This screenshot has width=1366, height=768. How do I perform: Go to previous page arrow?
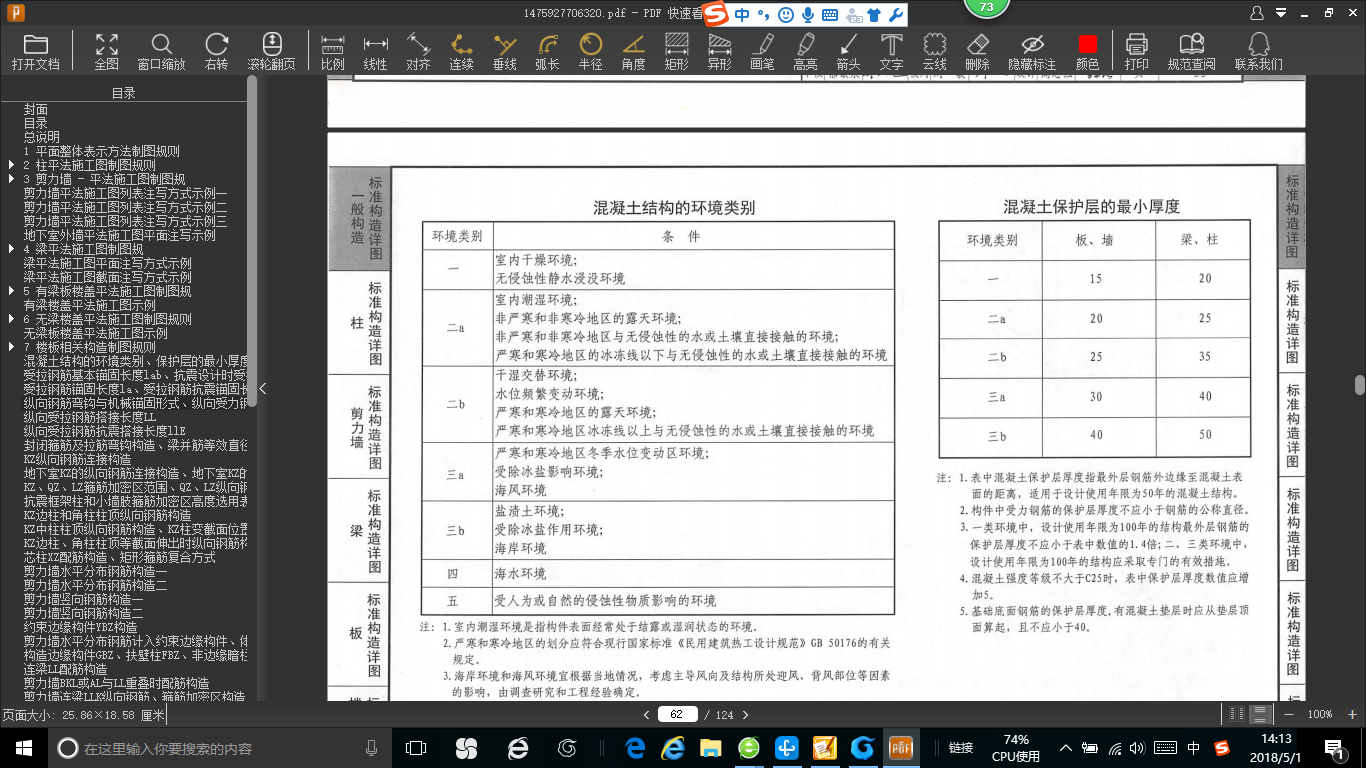coord(647,715)
